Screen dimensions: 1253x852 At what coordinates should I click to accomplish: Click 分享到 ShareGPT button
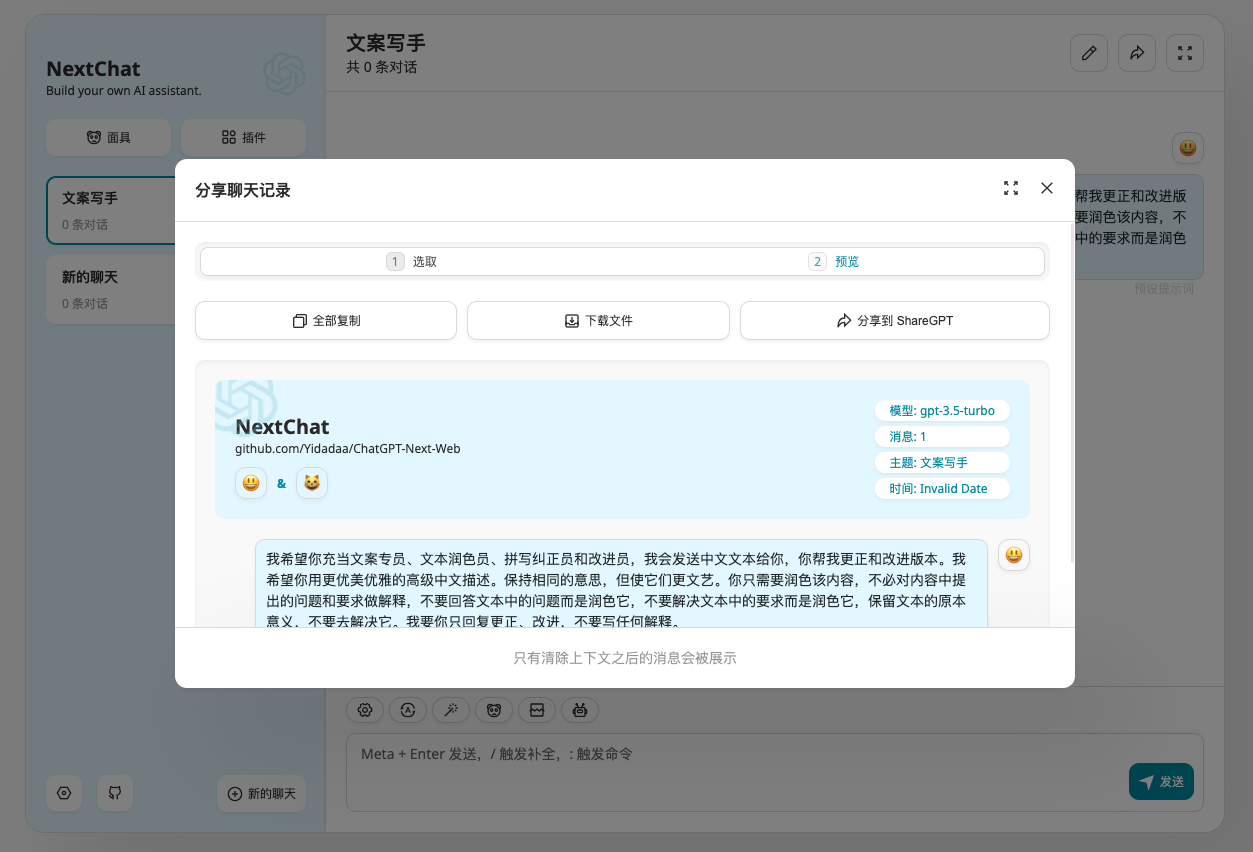[x=895, y=321]
